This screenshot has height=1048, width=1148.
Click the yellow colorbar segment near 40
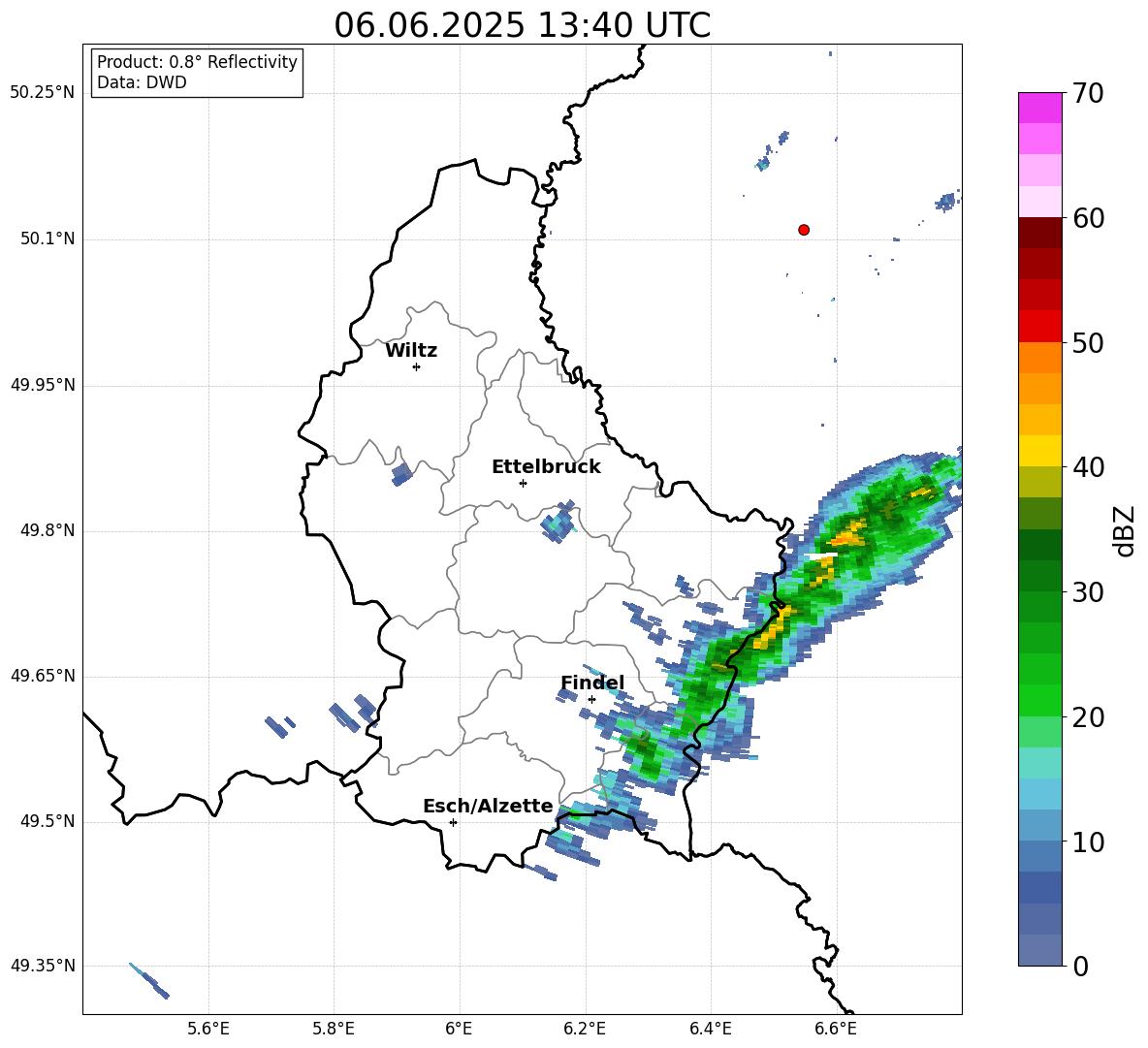pos(1040,451)
